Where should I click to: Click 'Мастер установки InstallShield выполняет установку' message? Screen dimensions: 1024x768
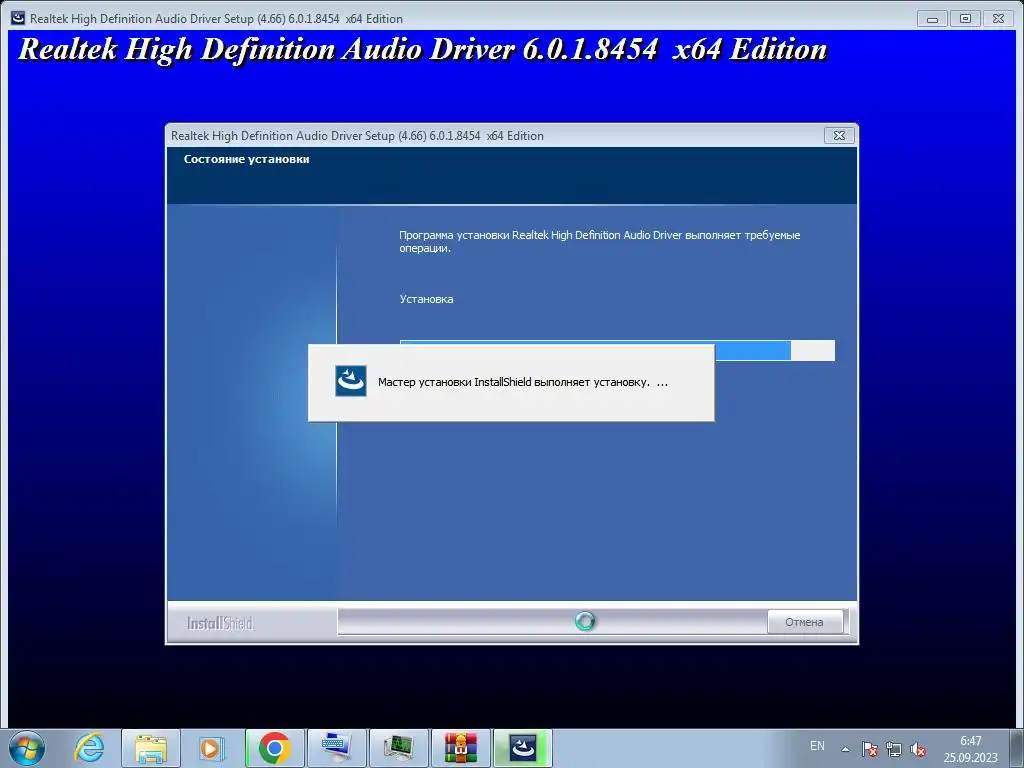tap(522, 382)
